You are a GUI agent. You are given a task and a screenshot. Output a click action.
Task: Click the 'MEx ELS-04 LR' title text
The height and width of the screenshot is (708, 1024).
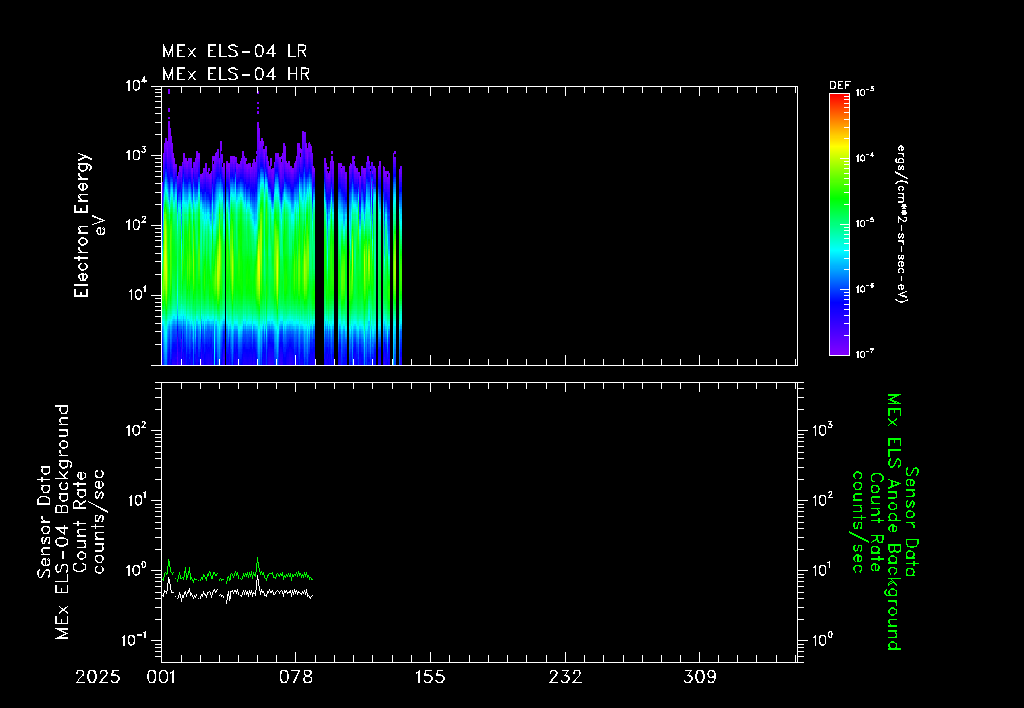[x=234, y=51]
